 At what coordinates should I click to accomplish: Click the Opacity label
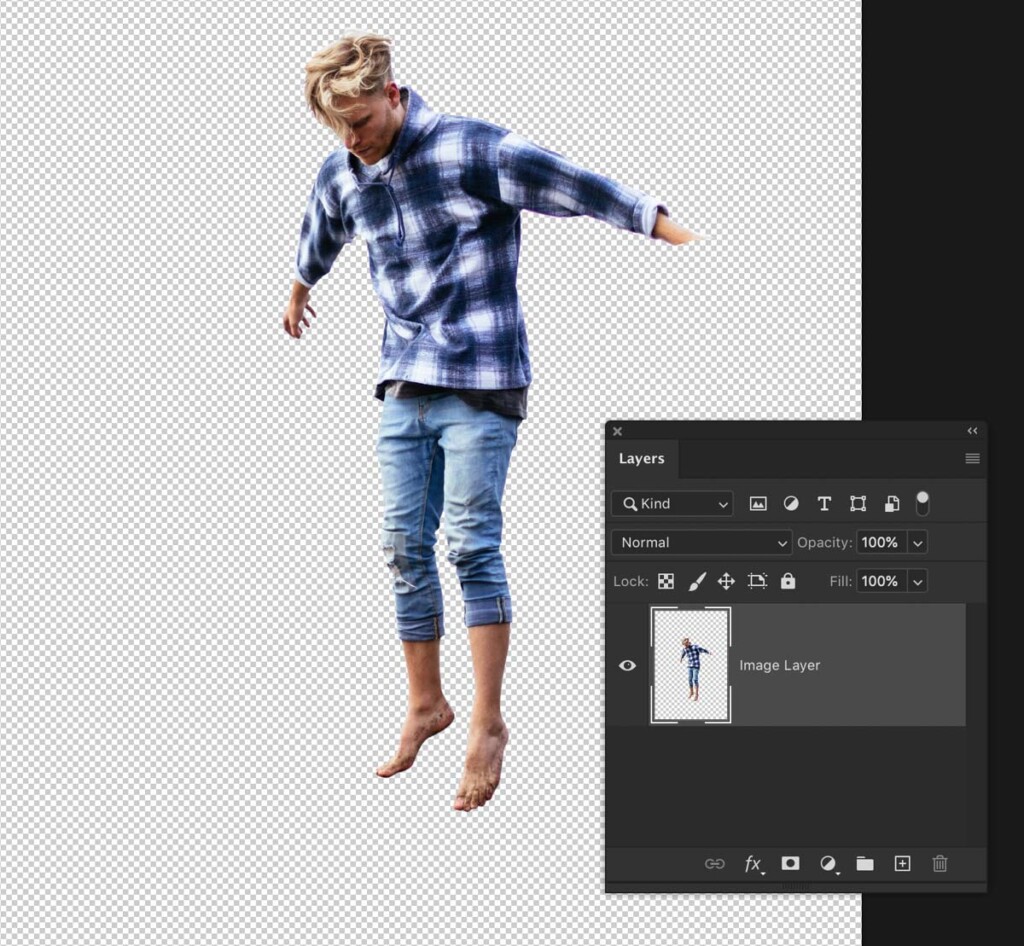click(x=824, y=543)
